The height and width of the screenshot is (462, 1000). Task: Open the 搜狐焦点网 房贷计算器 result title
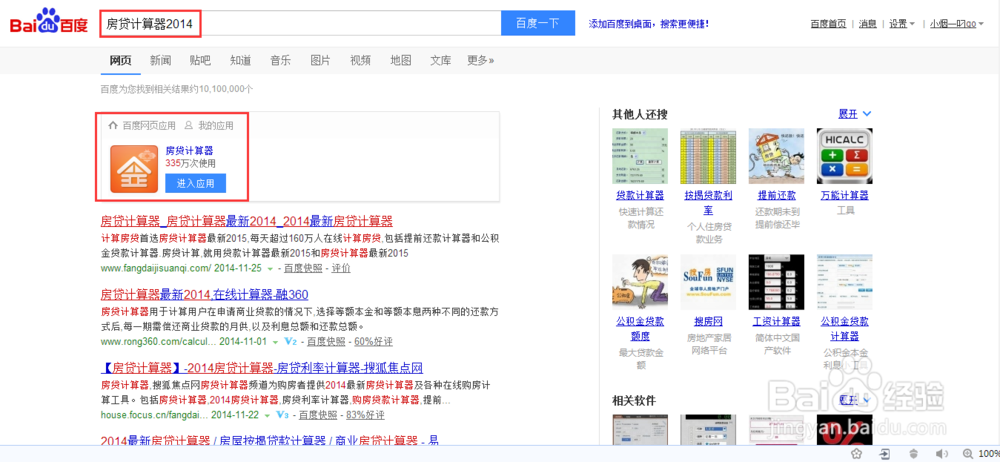click(262, 368)
